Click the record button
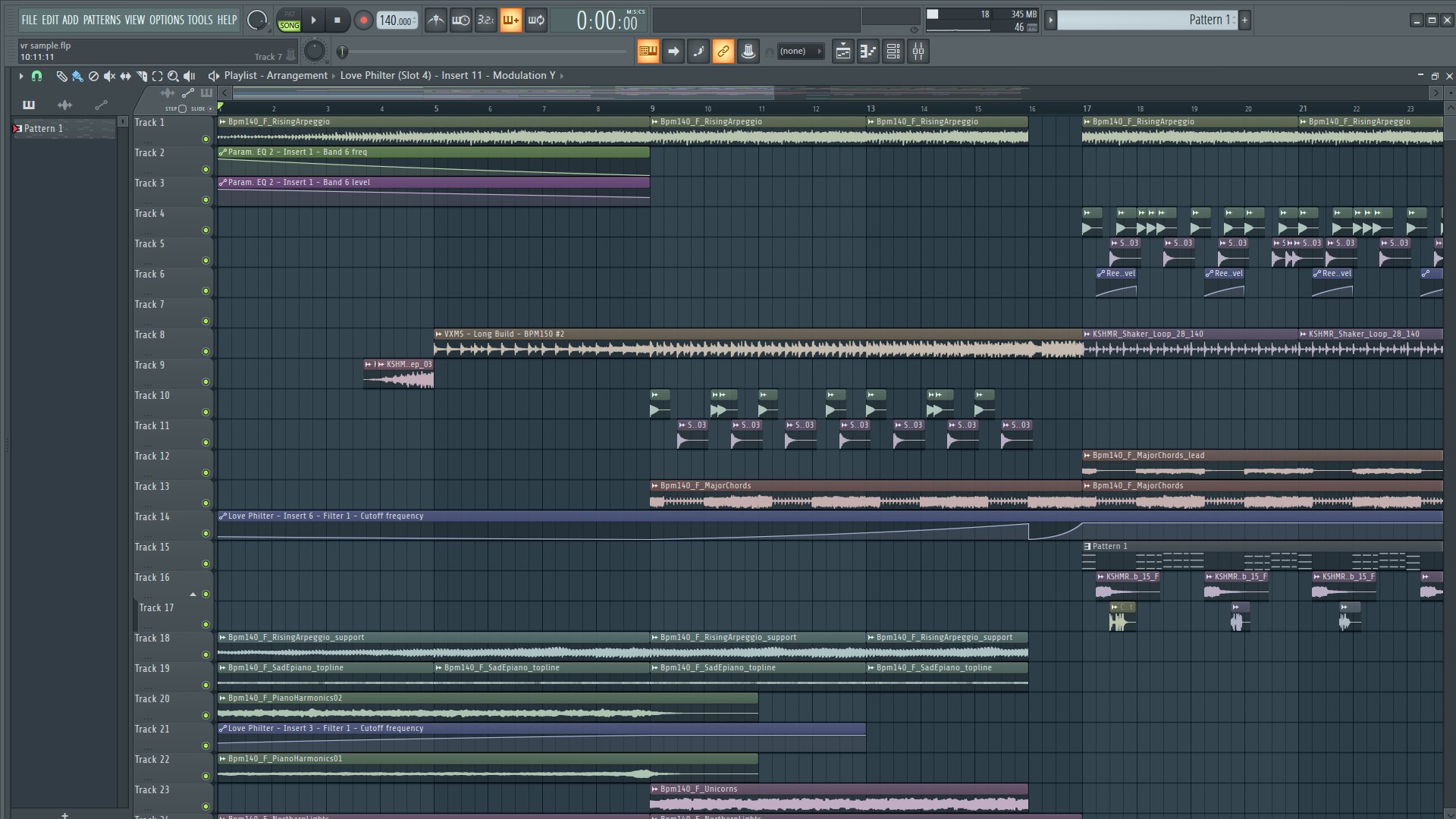The width and height of the screenshot is (1456, 819). tap(363, 20)
